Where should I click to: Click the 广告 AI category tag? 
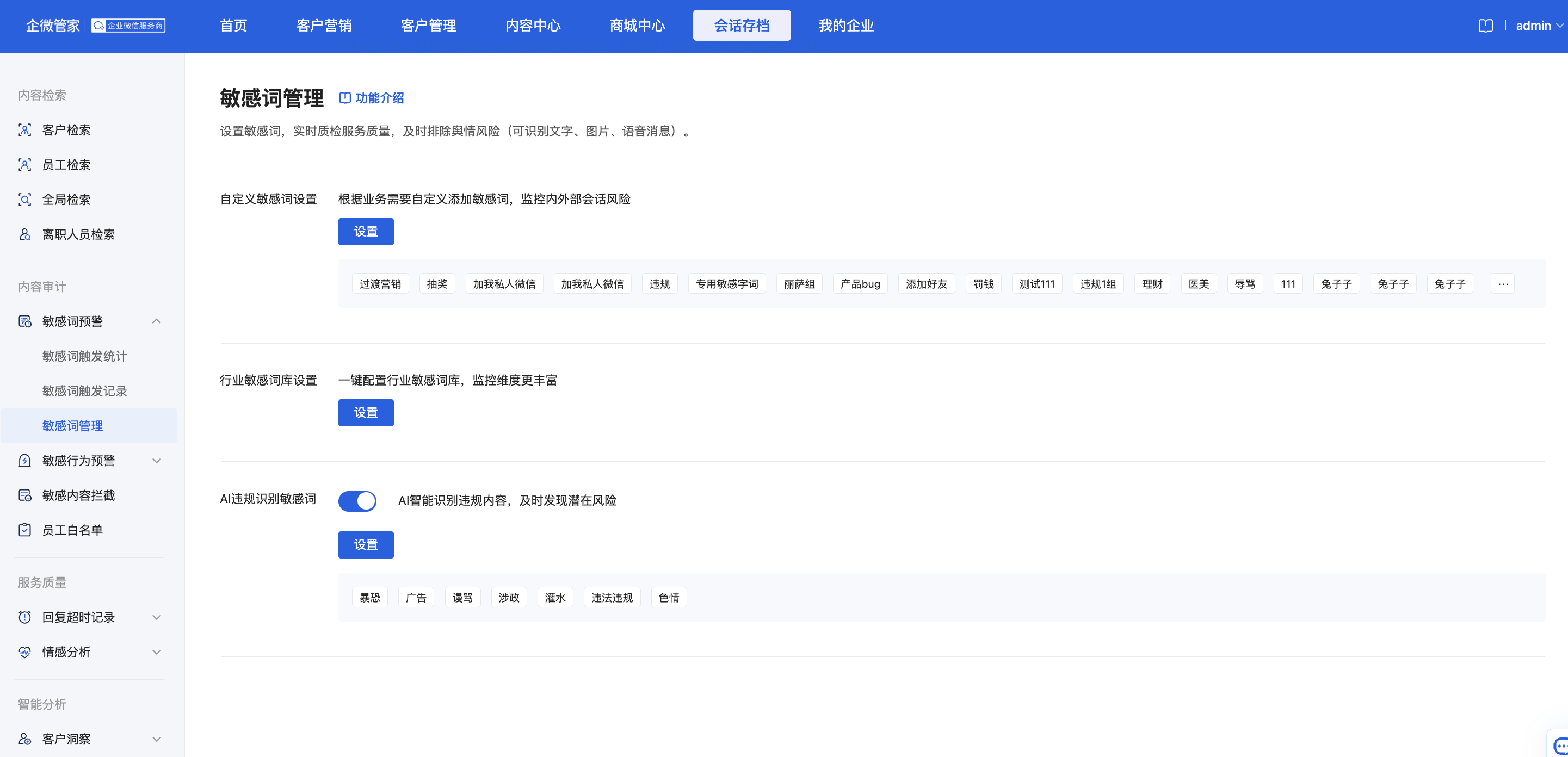(416, 598)
